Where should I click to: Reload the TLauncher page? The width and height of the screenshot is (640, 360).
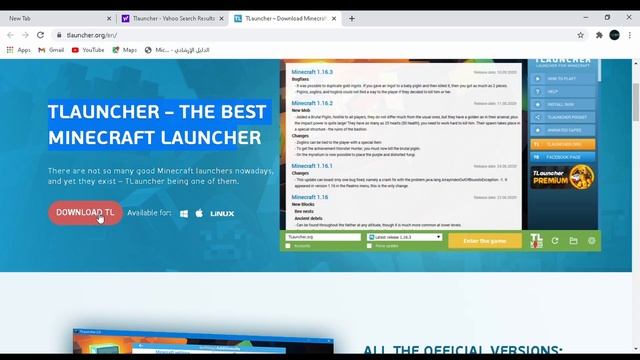tap(40, 35)
